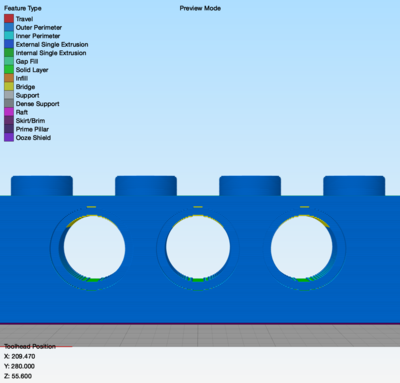
Task: Click the Y: 280.000 toolhead value
Action: pos(19,366)
